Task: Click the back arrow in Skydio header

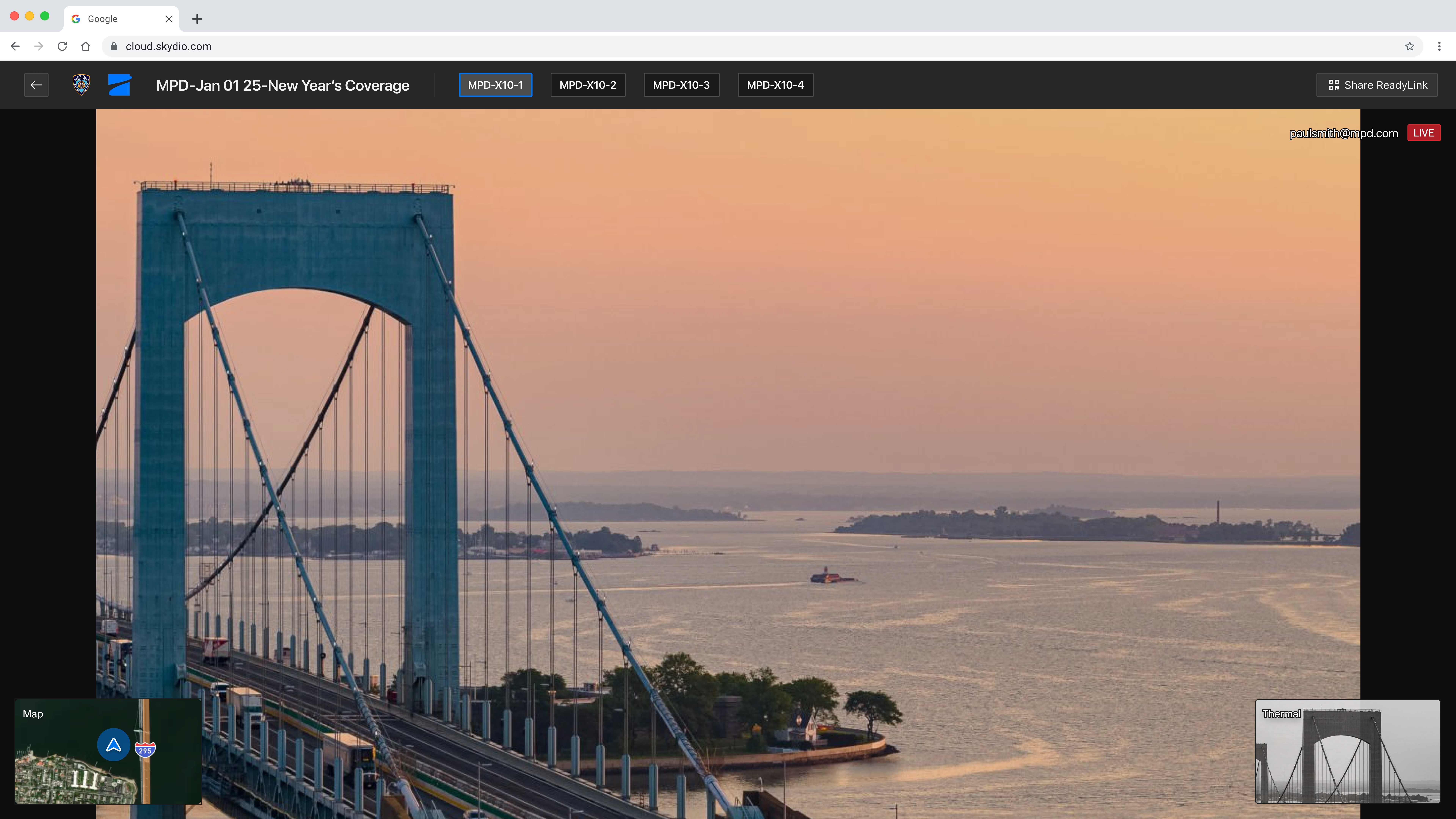Action: point(36,85)
